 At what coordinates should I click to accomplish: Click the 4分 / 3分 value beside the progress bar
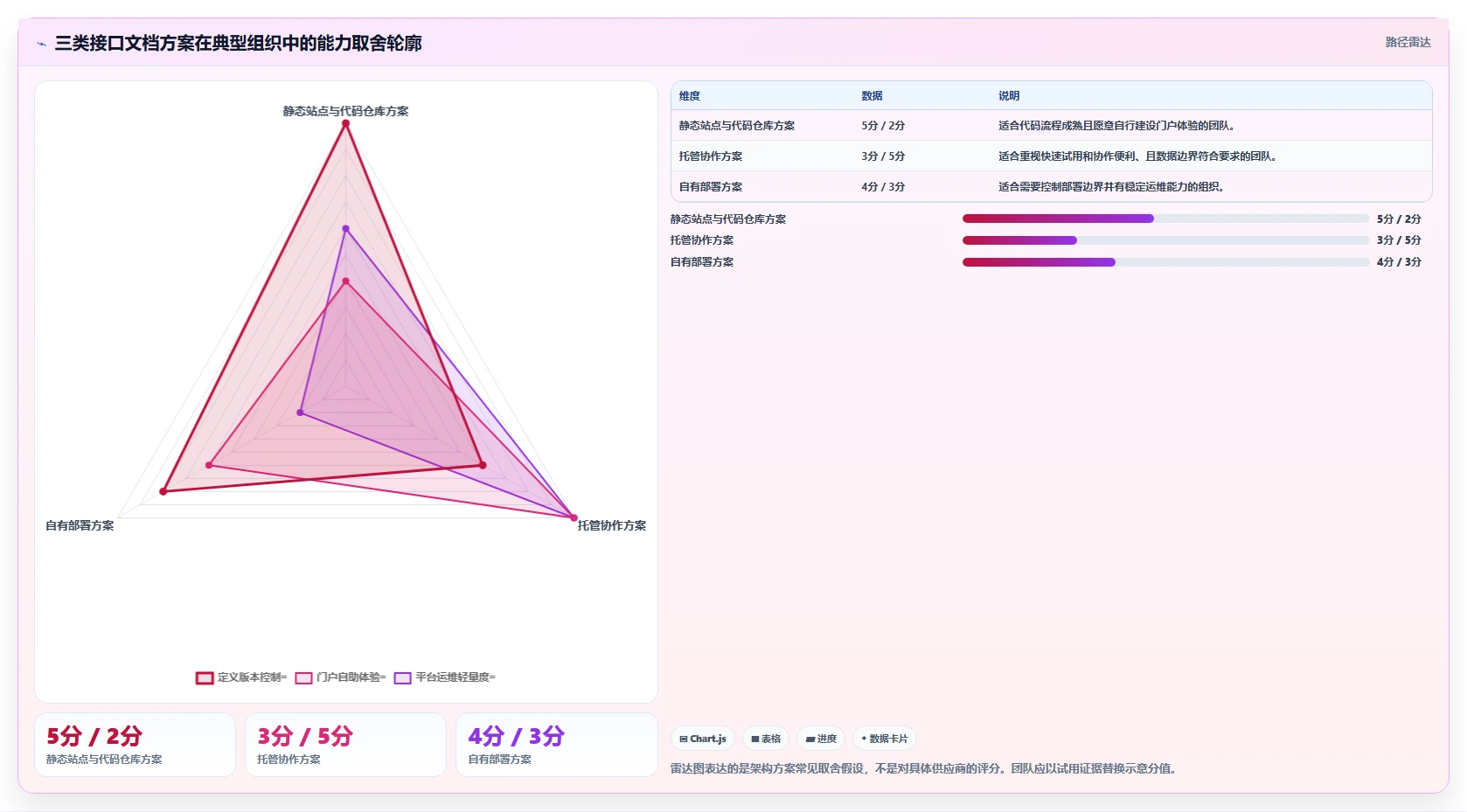tap(1399, 262)
